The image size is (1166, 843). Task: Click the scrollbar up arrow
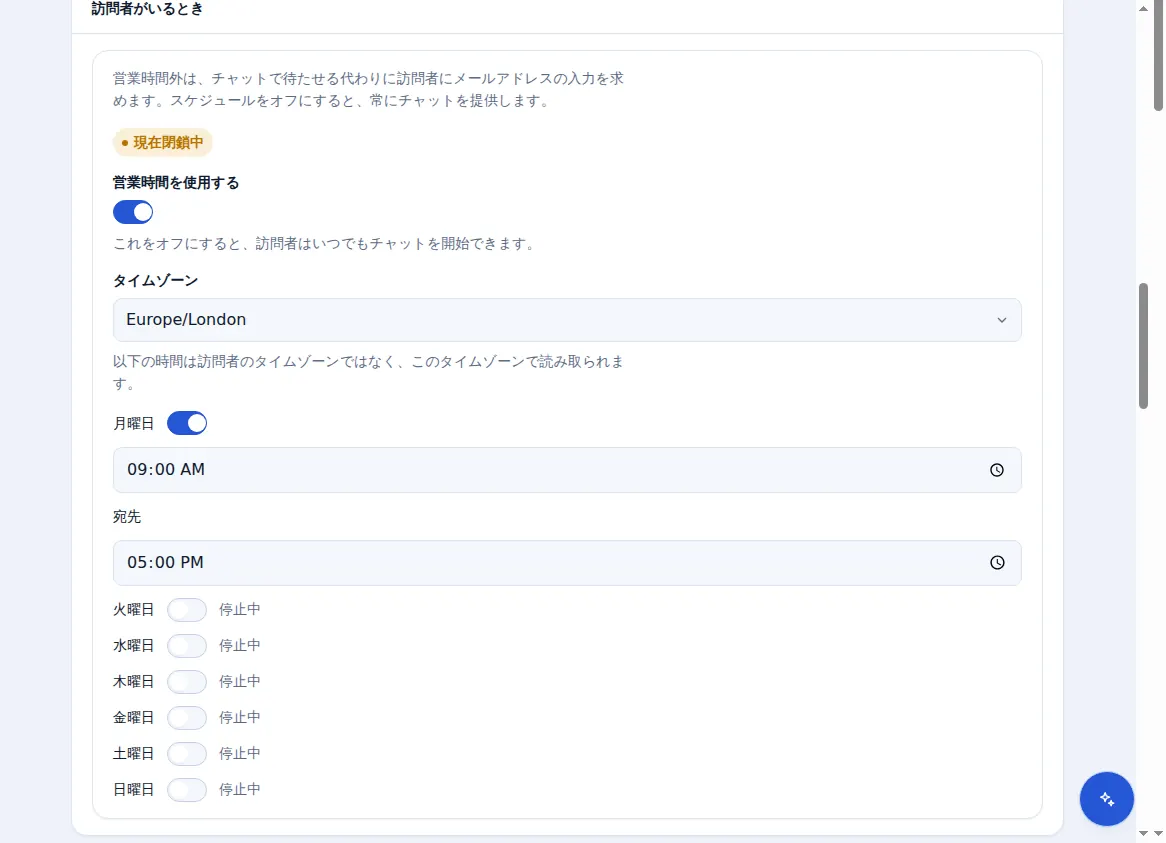(1143, 8)
